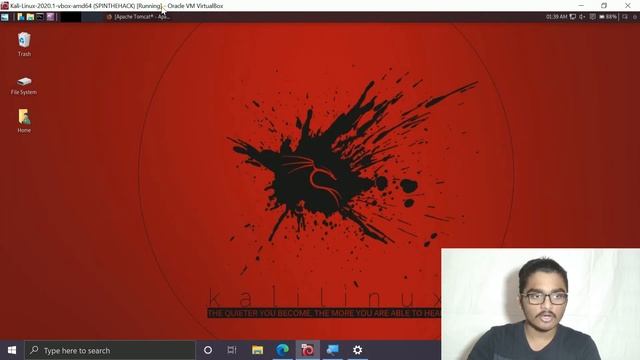
Task: Open the blue monitor app on taskbar
Action: pyautogui.click(x=332, y=350)
